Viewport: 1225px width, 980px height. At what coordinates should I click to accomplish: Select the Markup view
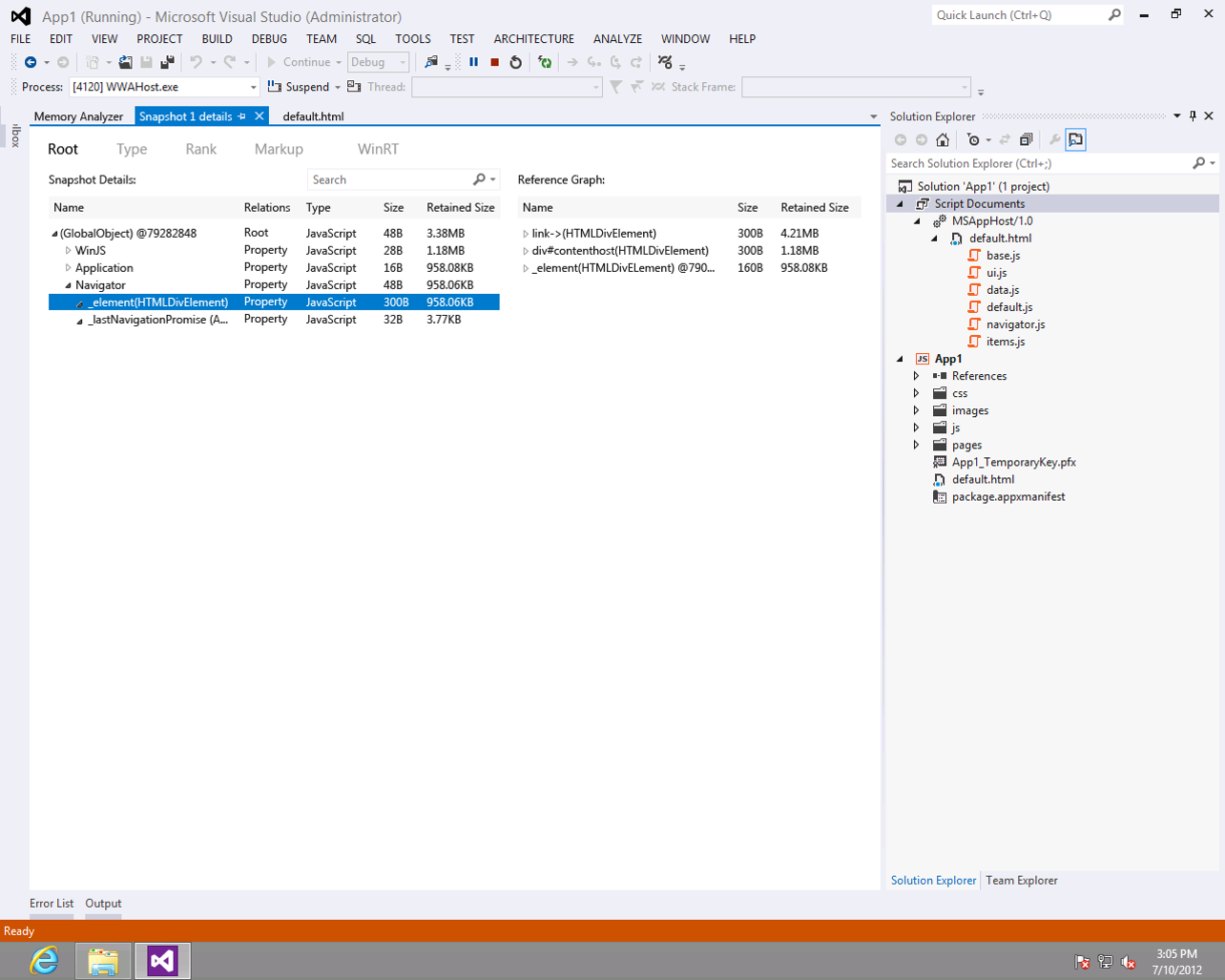point(279,149)
